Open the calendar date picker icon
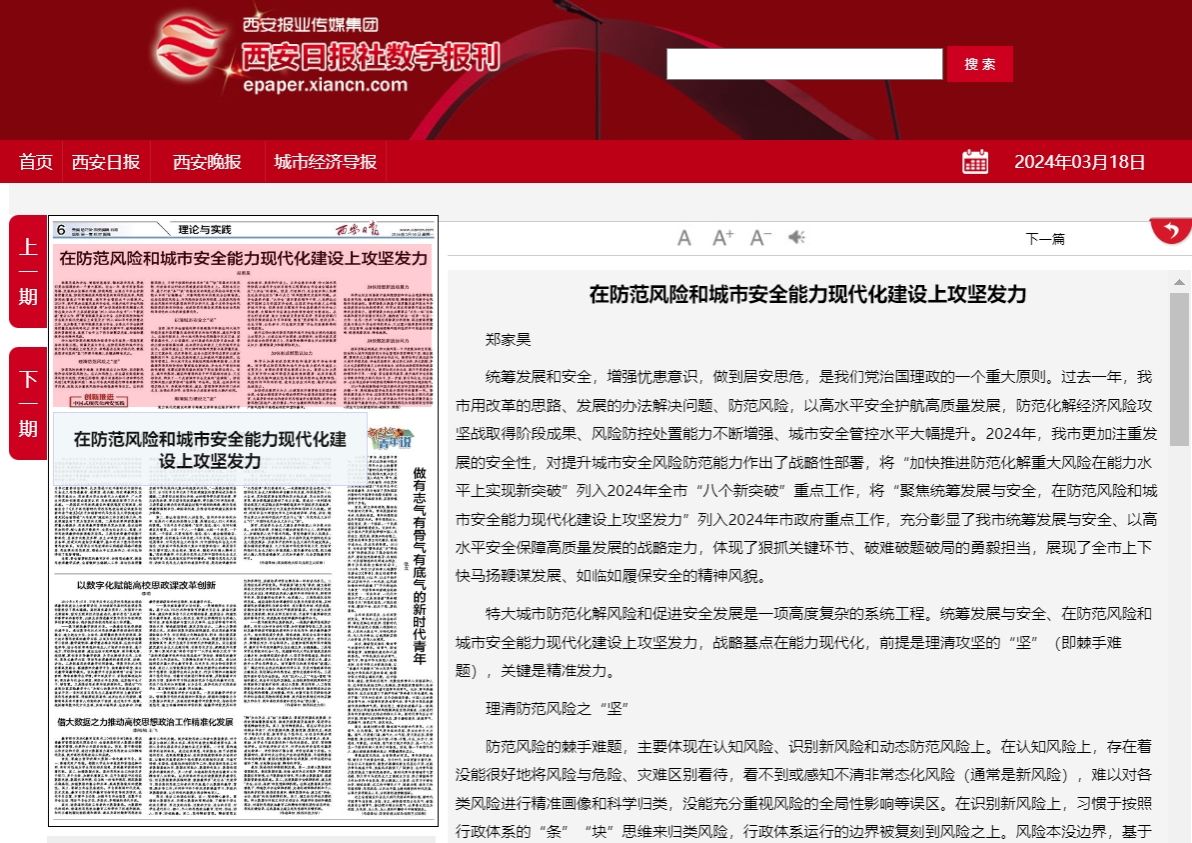Image resolution: width=1192 pixels, height=843 pixels. 975,162
